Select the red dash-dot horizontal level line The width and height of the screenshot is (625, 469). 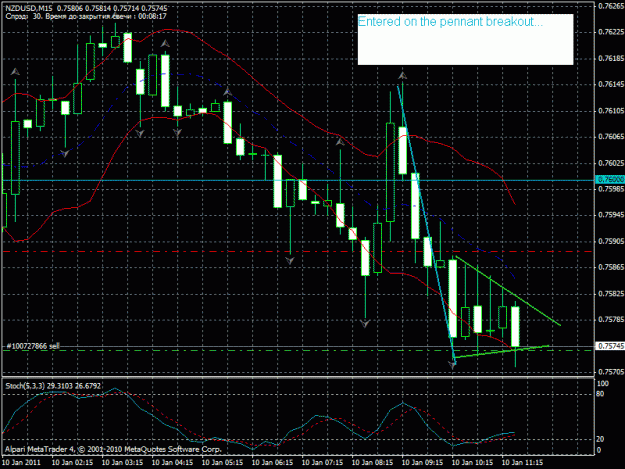tap(298, 251)
